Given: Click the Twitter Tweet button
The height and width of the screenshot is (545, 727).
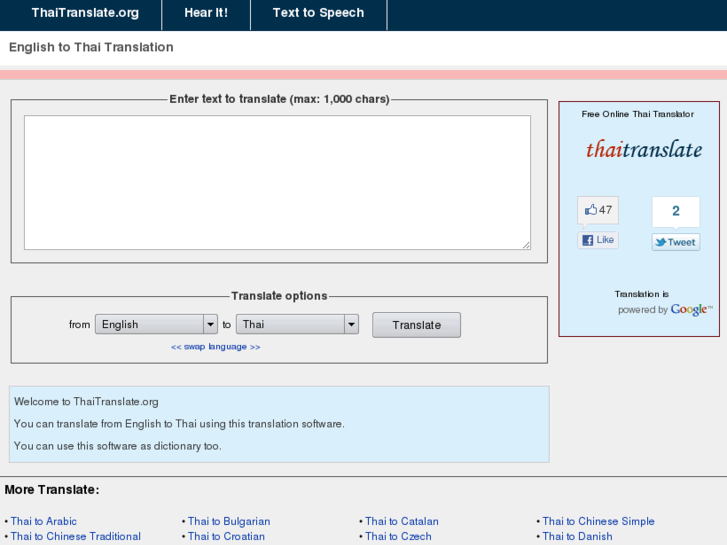Looking at the screenshot, I should coord(676,242).
